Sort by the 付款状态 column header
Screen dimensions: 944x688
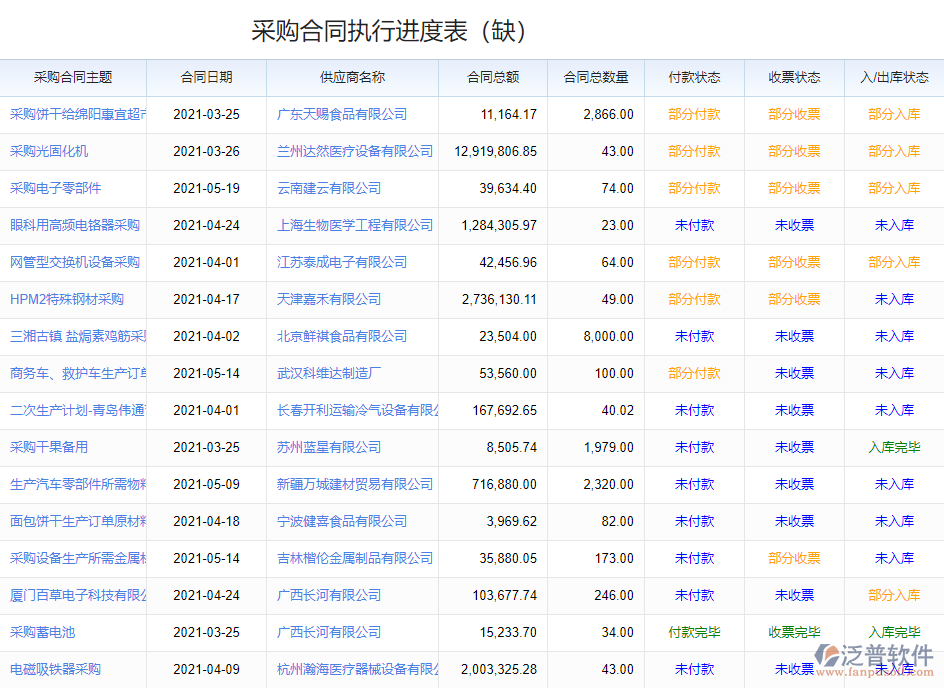point(694,77)
